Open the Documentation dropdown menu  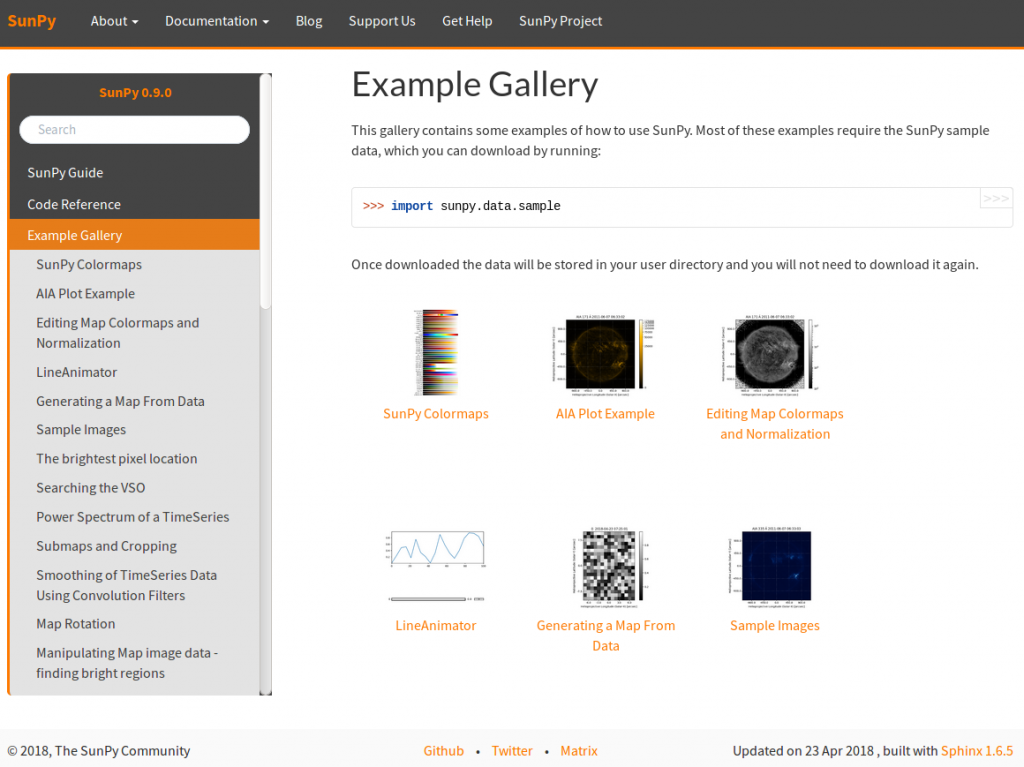coord(216,20)
